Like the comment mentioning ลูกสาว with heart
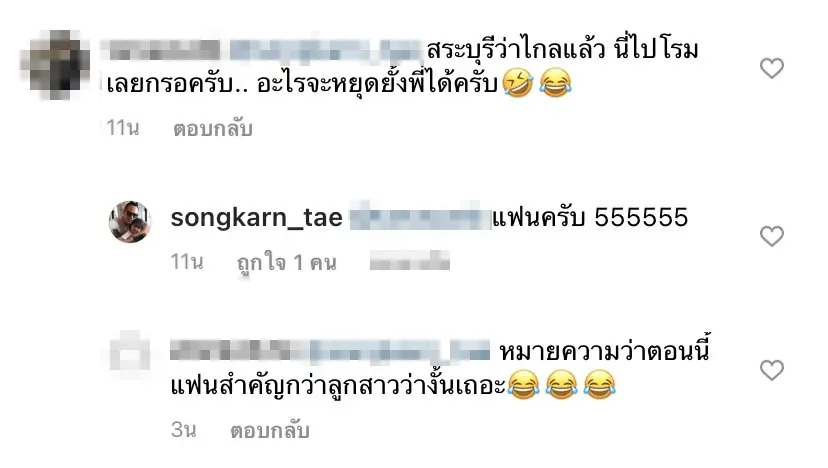828x468 pixels. click(x=771, y=370)
